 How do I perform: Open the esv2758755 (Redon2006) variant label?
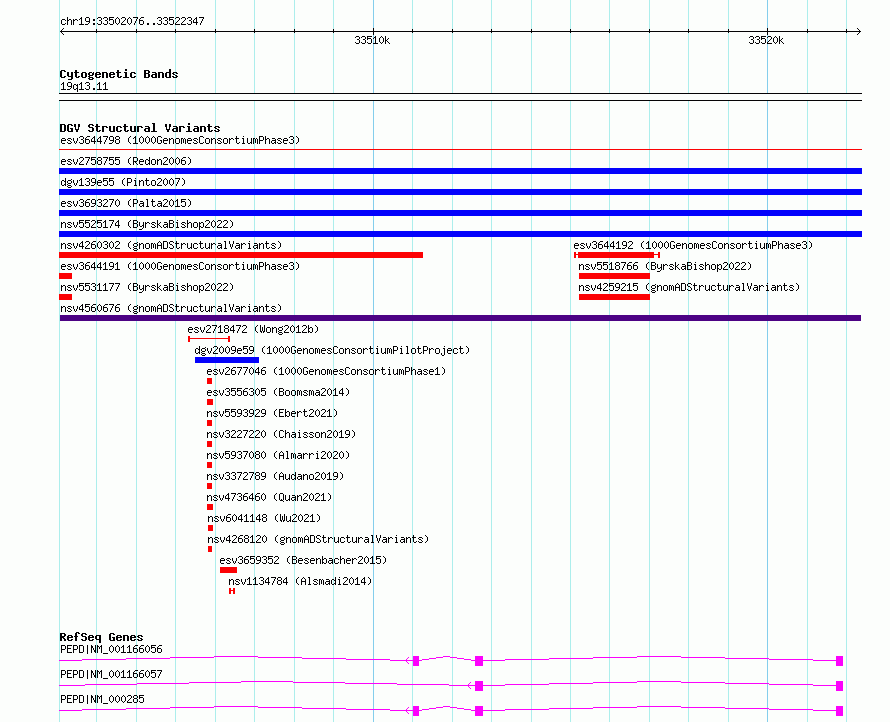tap(126, 161)
